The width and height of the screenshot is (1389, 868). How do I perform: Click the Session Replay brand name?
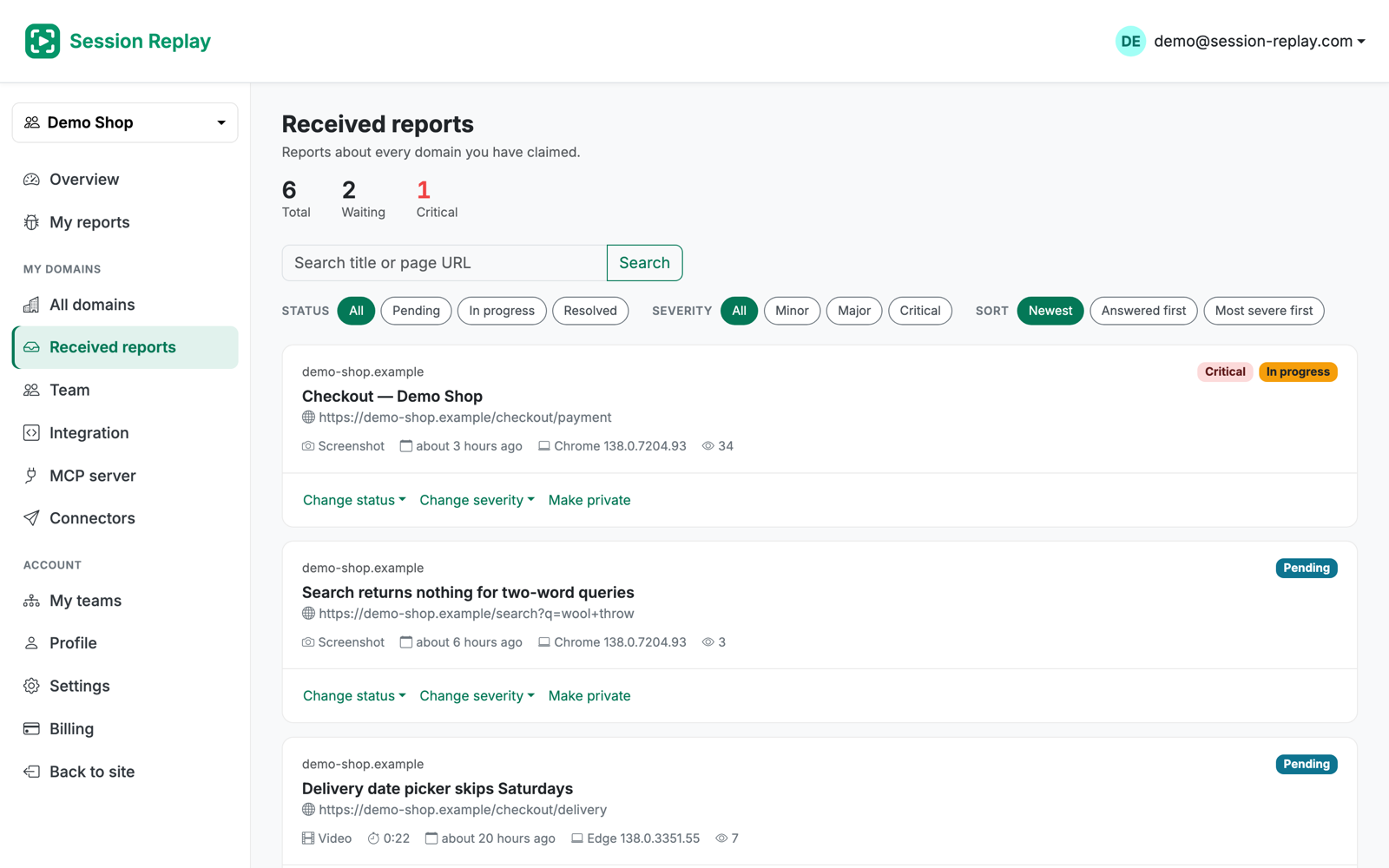tap(140, 41)
